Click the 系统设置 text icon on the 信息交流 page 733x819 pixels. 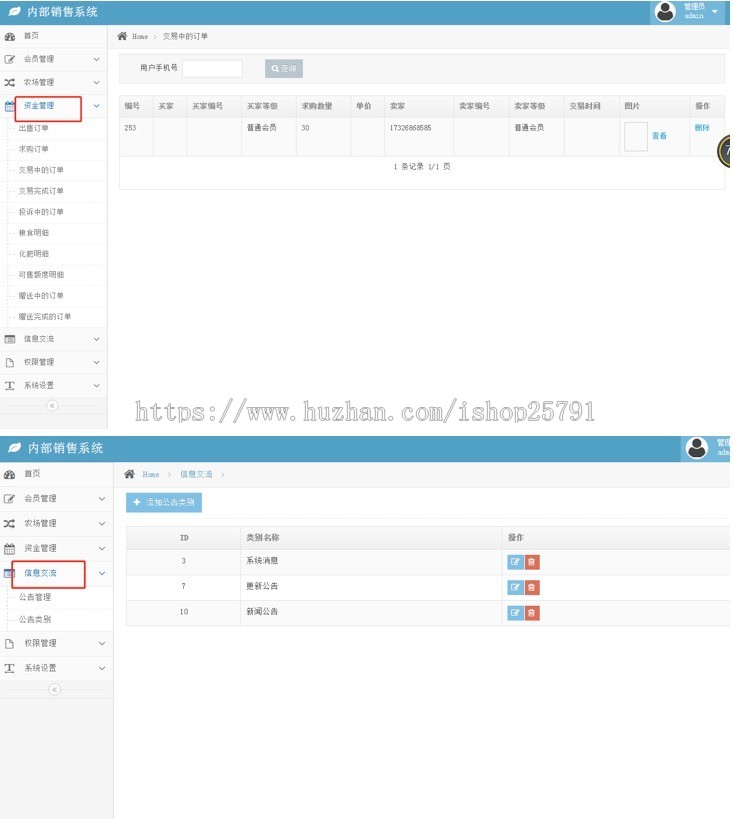(x=9, y=668)
